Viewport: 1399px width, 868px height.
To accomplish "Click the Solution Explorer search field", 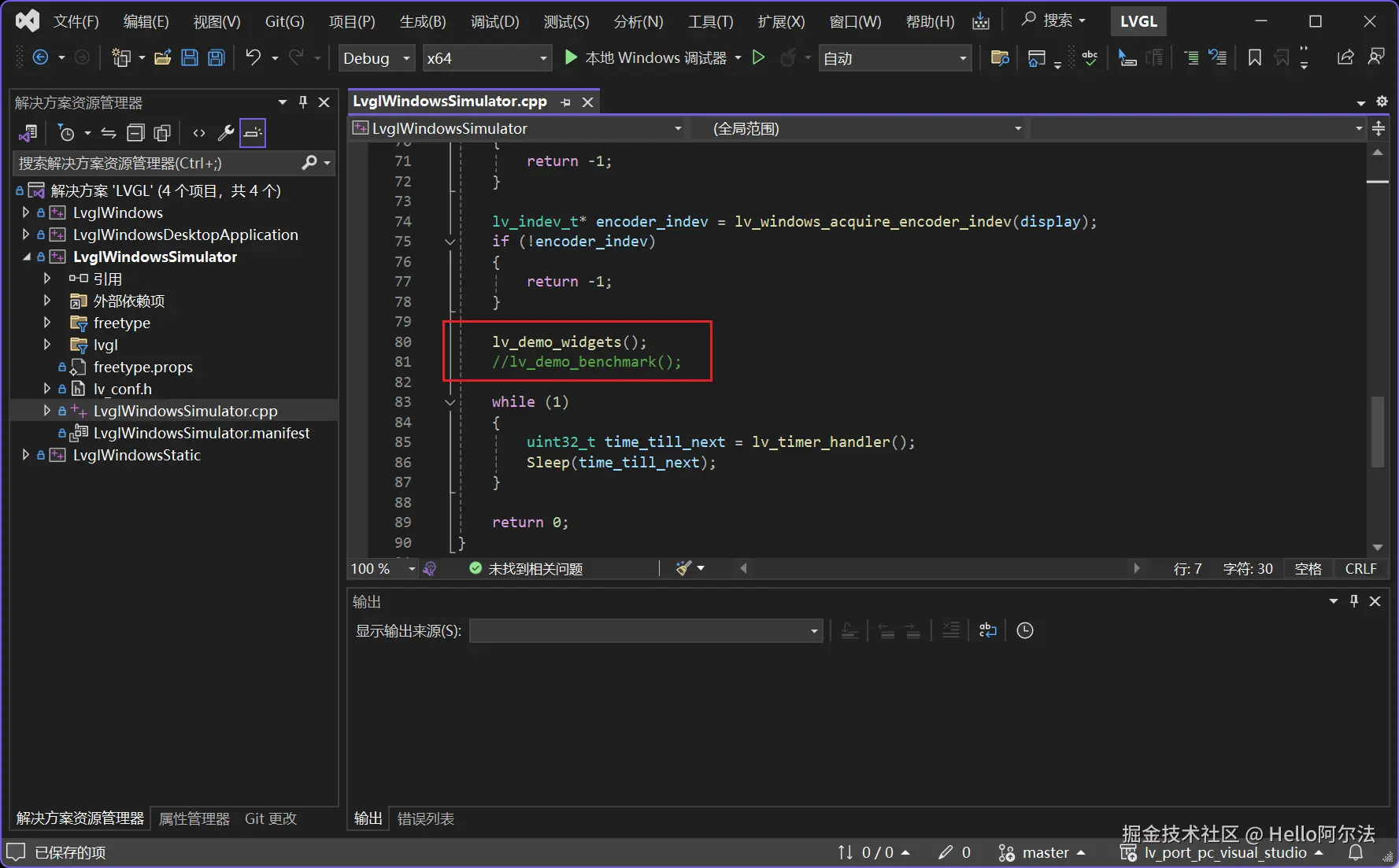I will 157,163.
